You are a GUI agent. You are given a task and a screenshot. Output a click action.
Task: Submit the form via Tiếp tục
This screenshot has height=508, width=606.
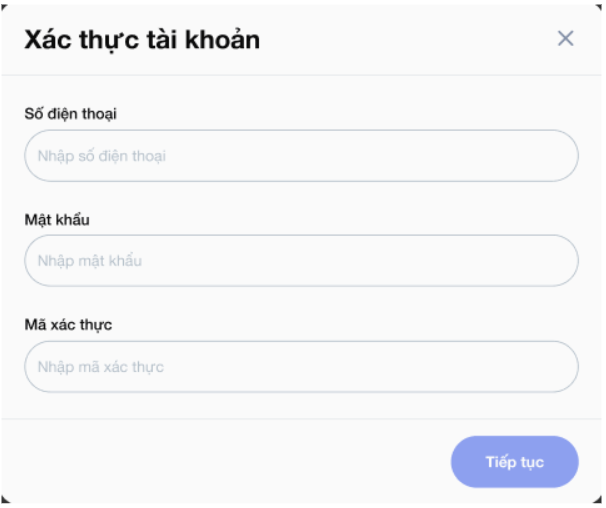coord(515,462)
